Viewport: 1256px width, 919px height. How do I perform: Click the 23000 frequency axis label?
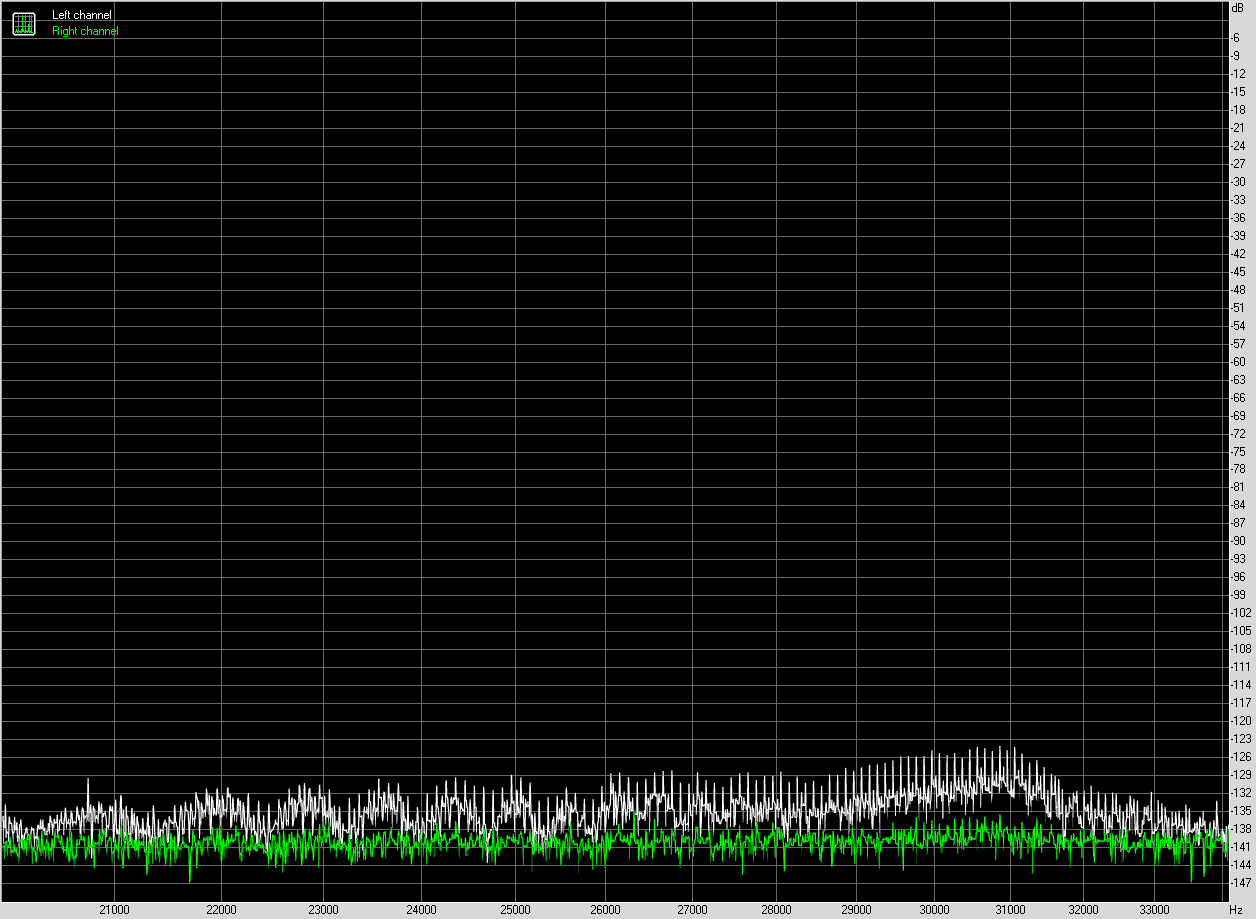tap(323, 909)
